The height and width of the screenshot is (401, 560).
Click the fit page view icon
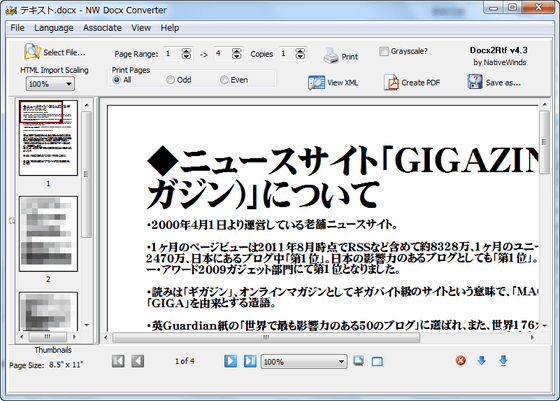click(359, 361)
